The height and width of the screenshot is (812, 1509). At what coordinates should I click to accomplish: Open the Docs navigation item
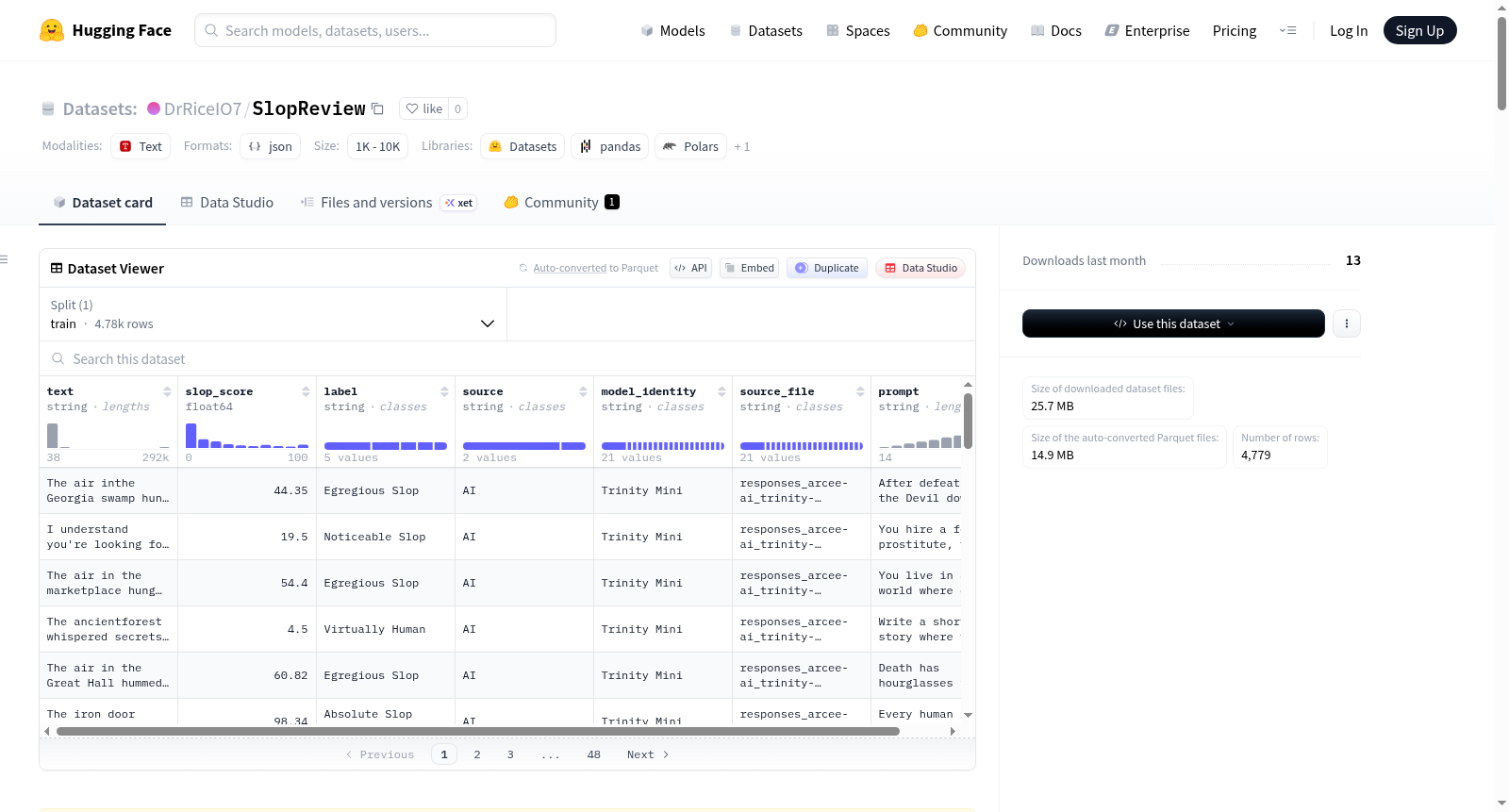tap(1056, 30)
